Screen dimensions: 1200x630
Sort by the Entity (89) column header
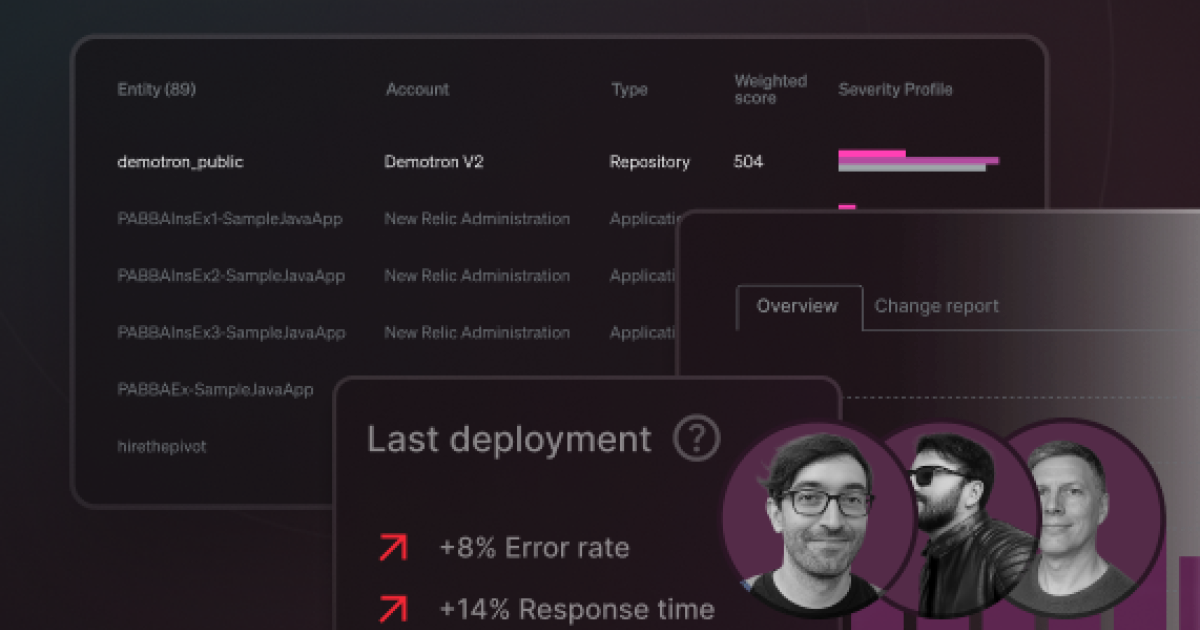(x=156, y=89)
